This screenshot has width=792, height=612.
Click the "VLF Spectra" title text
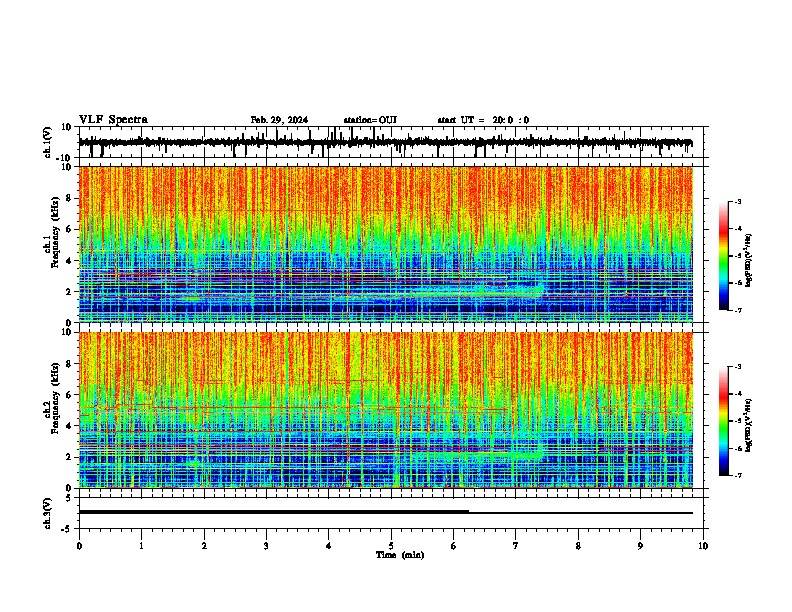pyautogui.click(x=113, y=120)
